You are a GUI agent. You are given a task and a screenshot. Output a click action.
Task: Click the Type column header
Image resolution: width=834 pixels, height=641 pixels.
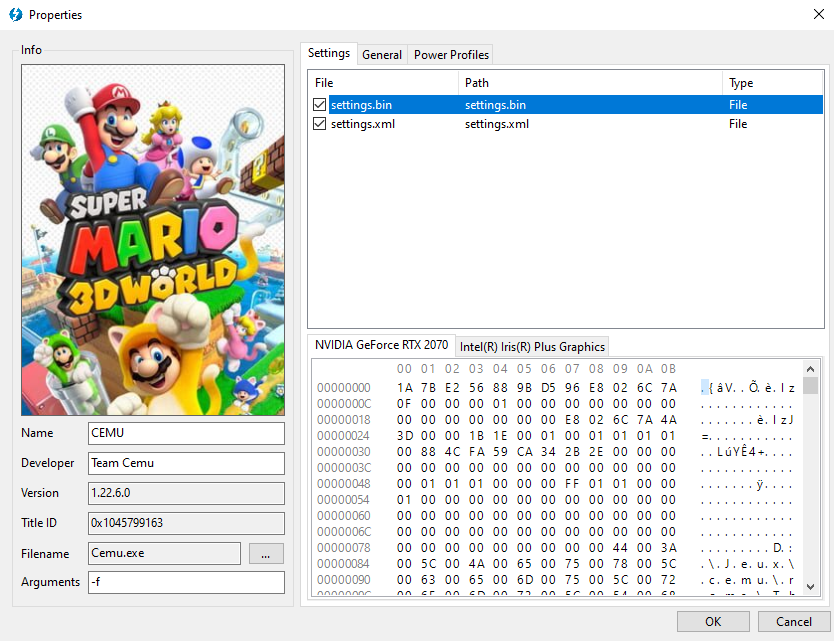coord(773,83)
